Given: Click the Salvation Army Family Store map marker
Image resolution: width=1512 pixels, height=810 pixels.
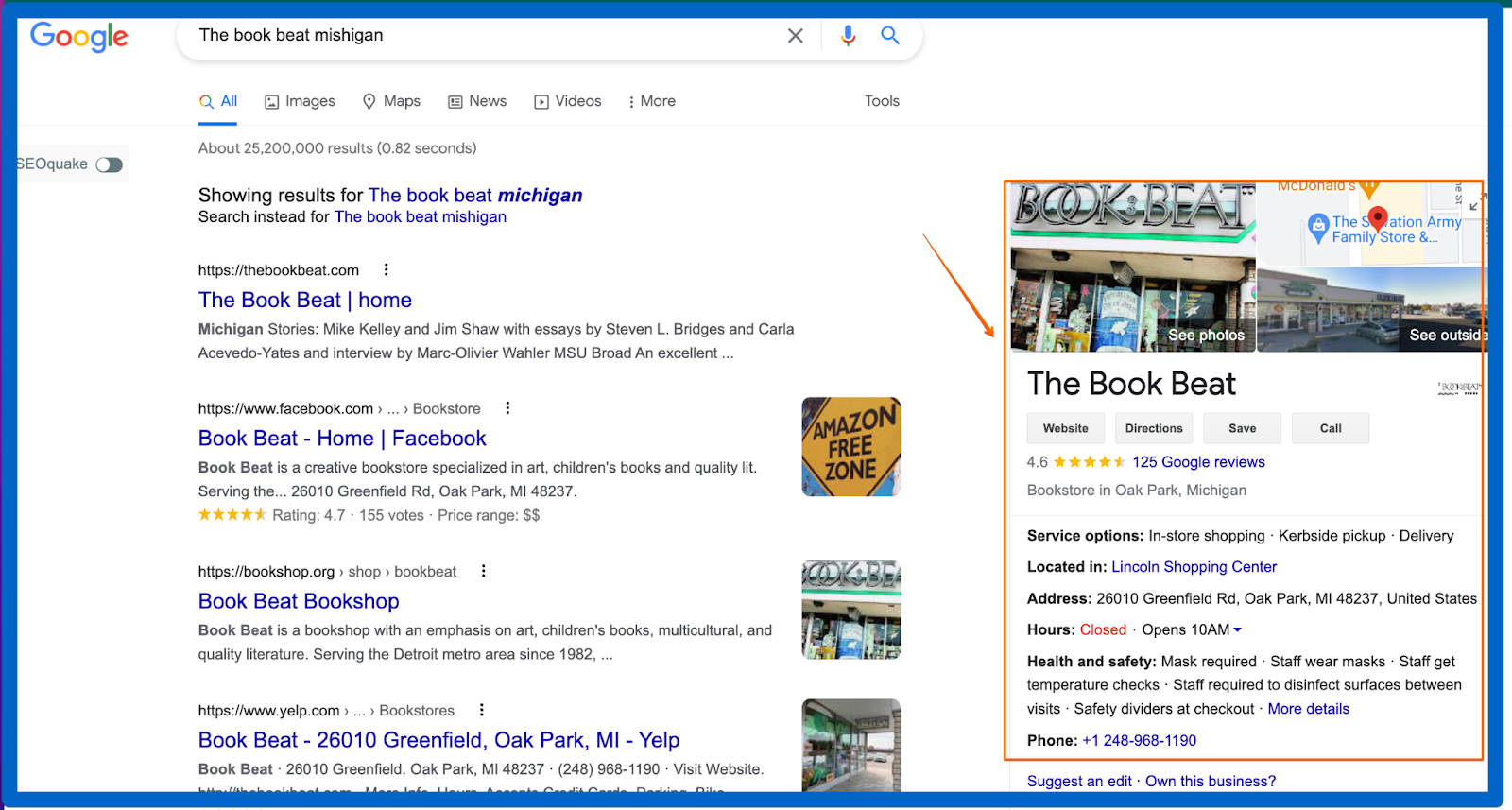Looking at the screenshot, I should [x=1318, y=228].
